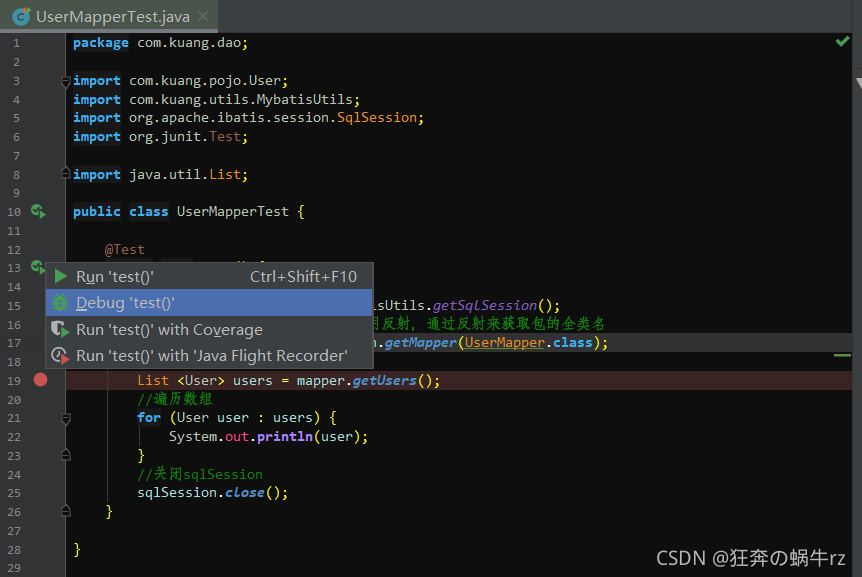The height and width of the screenshot is (577, 862).
Task: Select Run 'test()' with Coverage
Action: pos(209,329)
